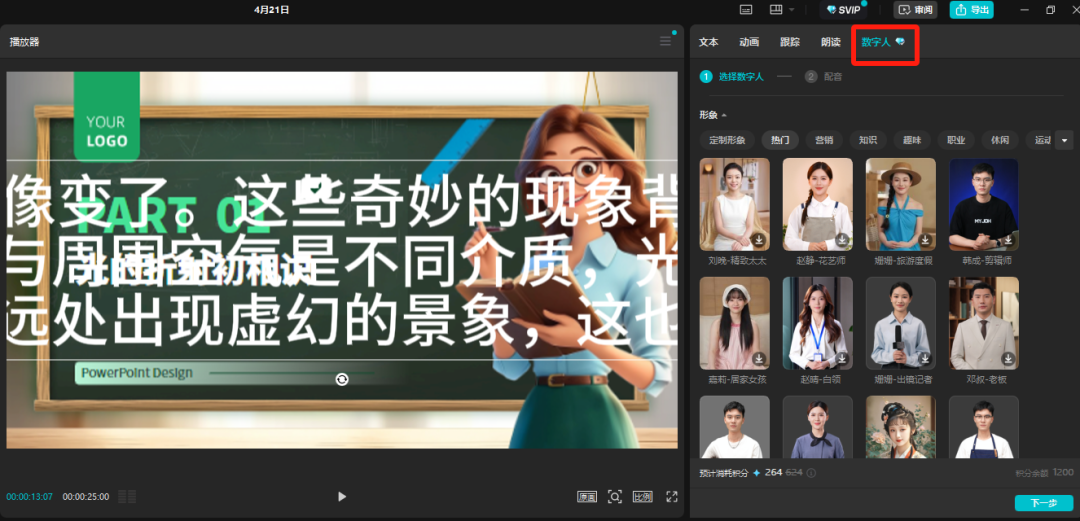Select the 休闲 category chip

click(x=1000, y=140)
